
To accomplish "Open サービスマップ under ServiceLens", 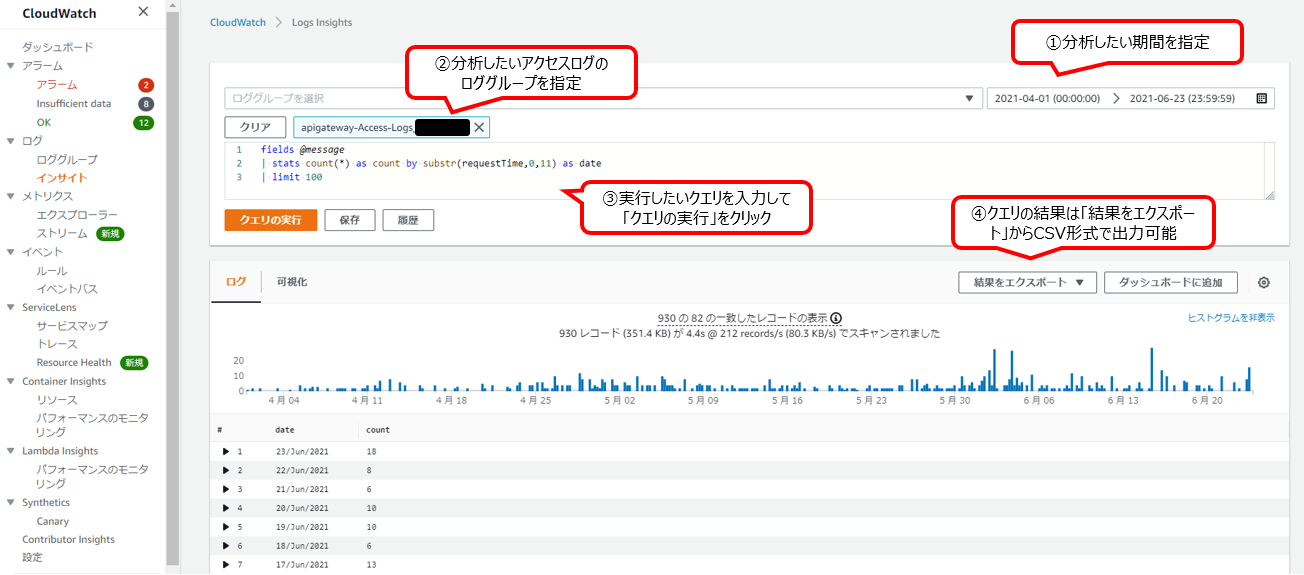I will [72, 326].
